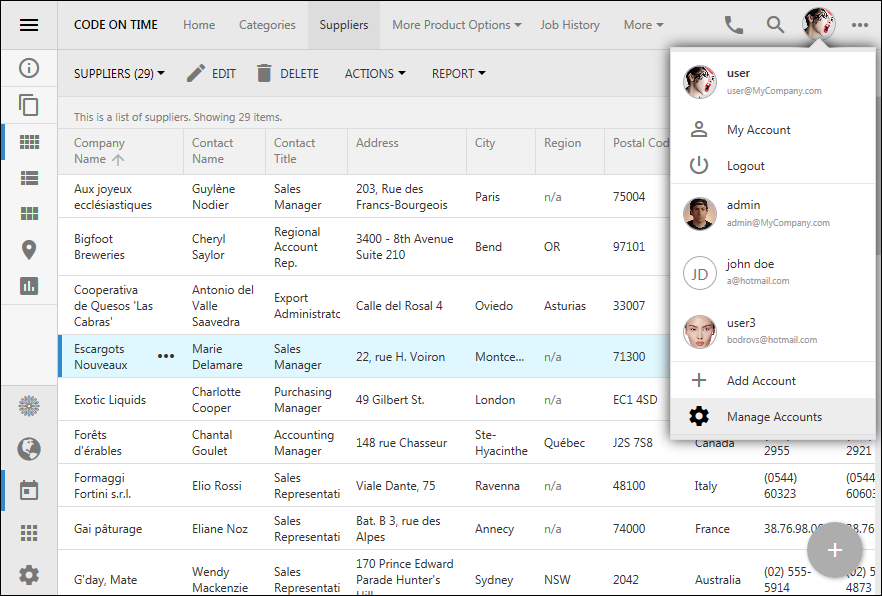Open settings gear in sidebar
This screenshot has width=882, height=596.
(29, 575)
